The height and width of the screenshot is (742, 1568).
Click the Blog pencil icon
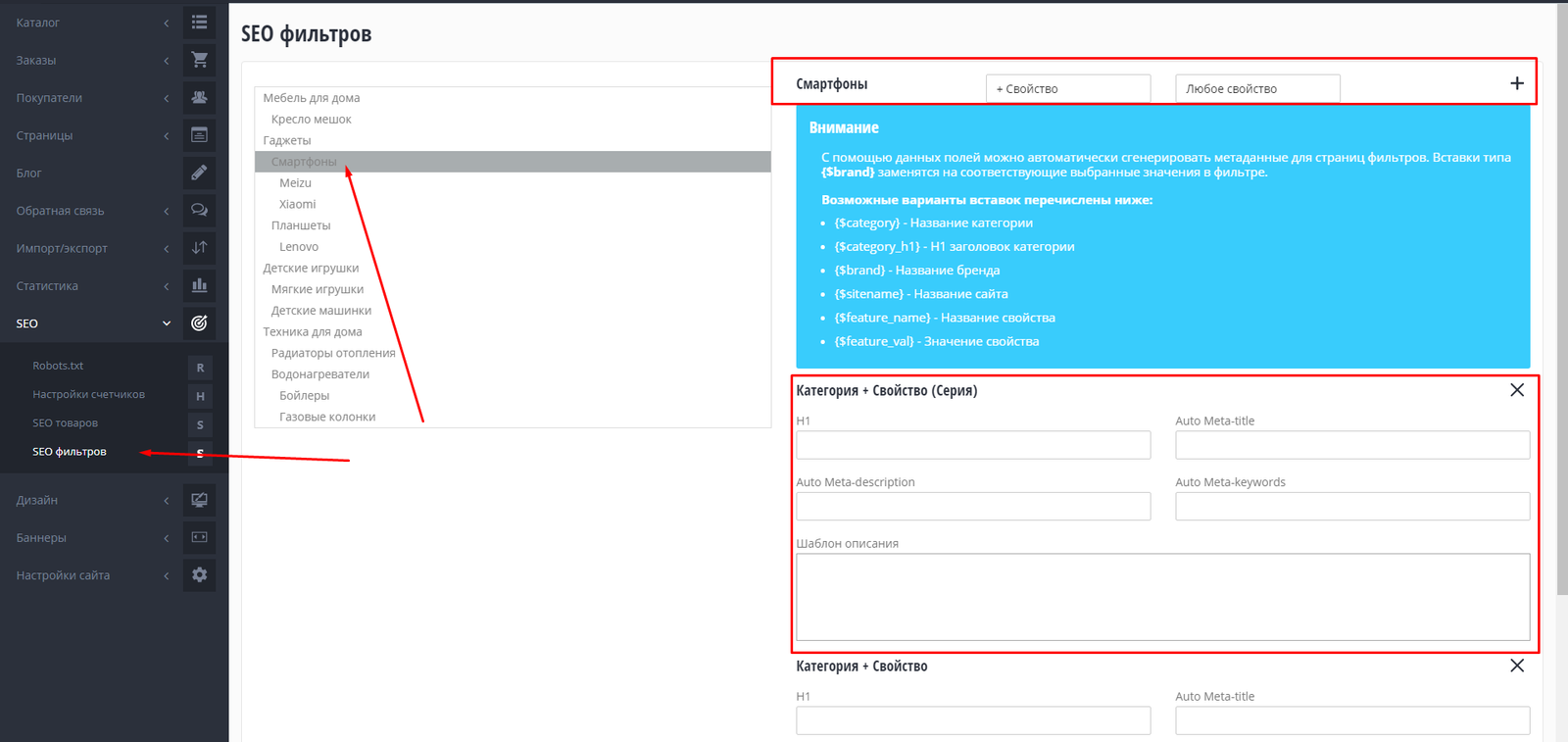[x=199, y=173]
